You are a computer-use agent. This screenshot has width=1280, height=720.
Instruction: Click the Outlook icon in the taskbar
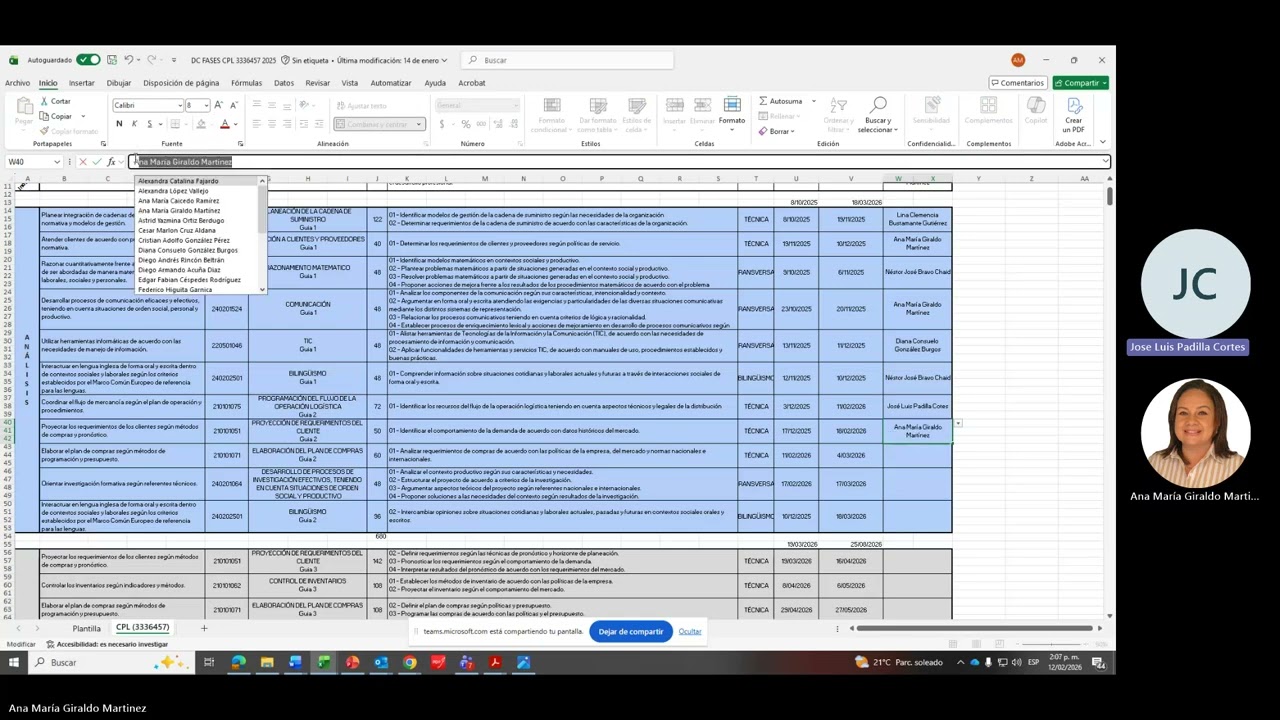tap(381, 662)
